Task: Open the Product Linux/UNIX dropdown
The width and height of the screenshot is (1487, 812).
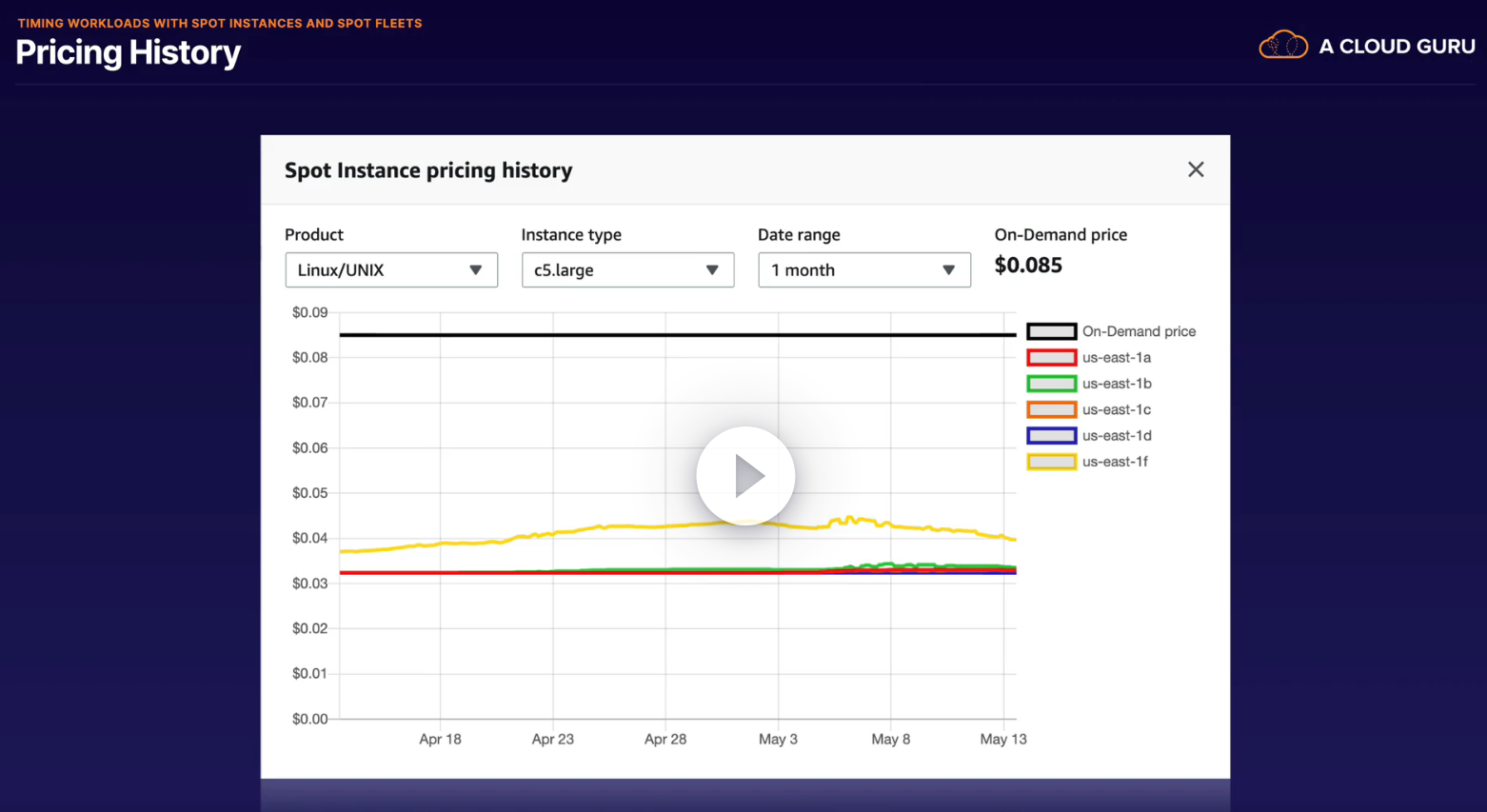Action: click(391, 270)
